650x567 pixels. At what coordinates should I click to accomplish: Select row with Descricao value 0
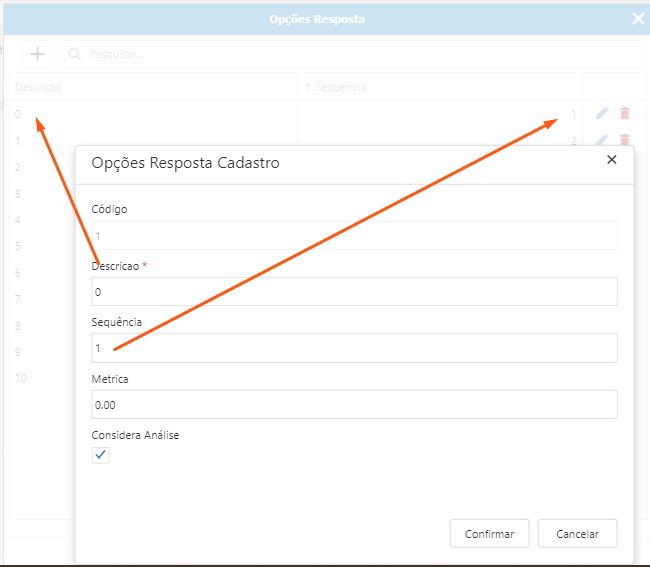pos(150,114)
